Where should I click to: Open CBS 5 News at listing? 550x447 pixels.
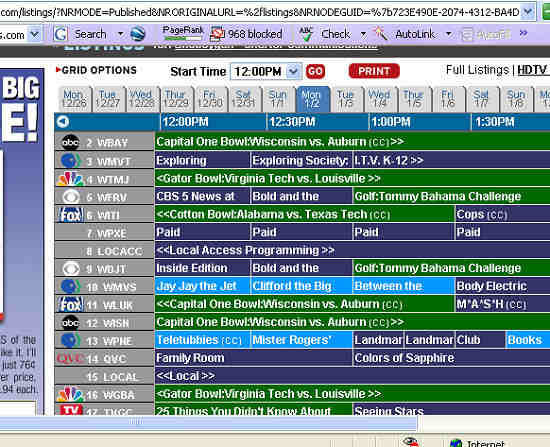coord(202,196)
